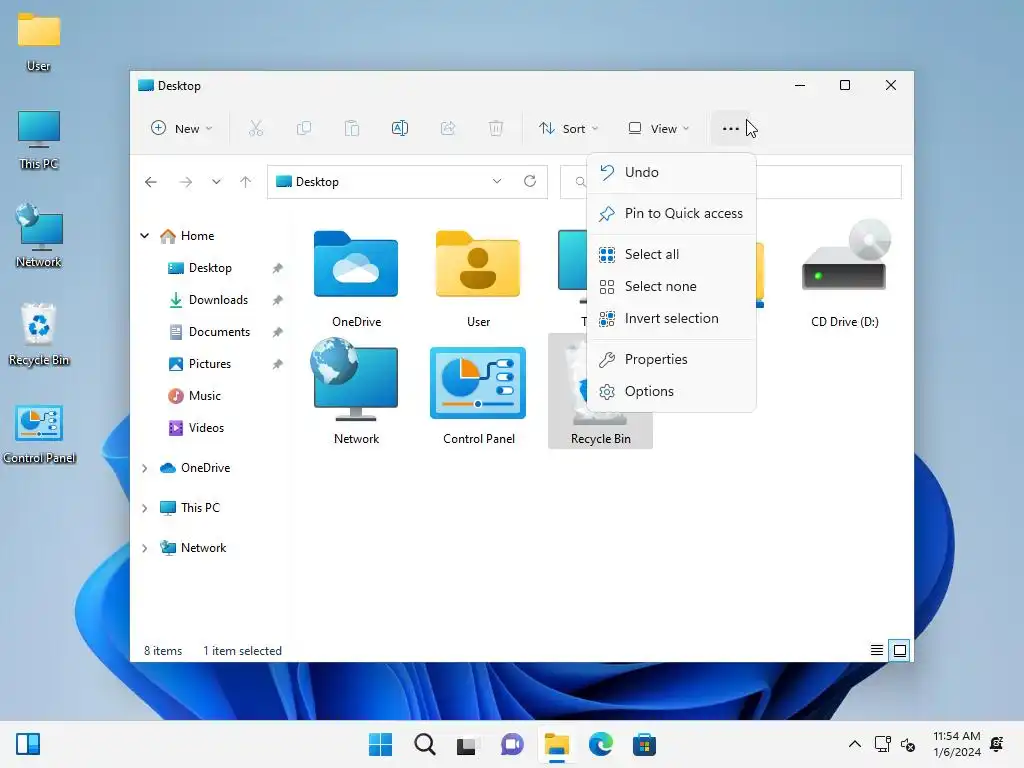Open the Widgets panel on taskbar
The width and height of the screenshot is (1024, 768).
[x=28, y=744]
